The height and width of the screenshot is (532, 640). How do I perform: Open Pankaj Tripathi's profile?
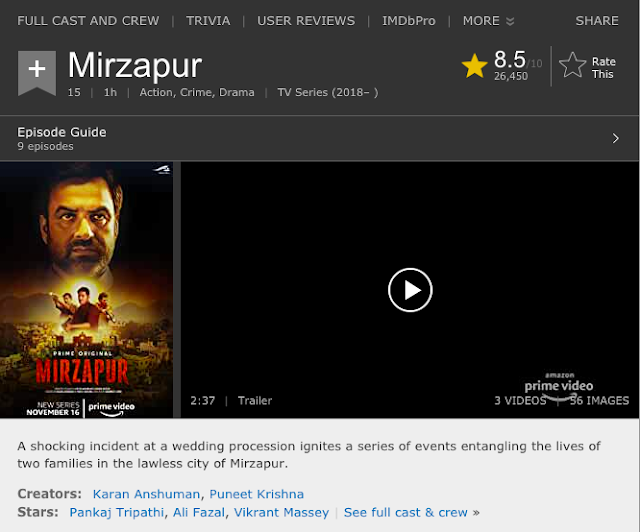tap(117, 512)
